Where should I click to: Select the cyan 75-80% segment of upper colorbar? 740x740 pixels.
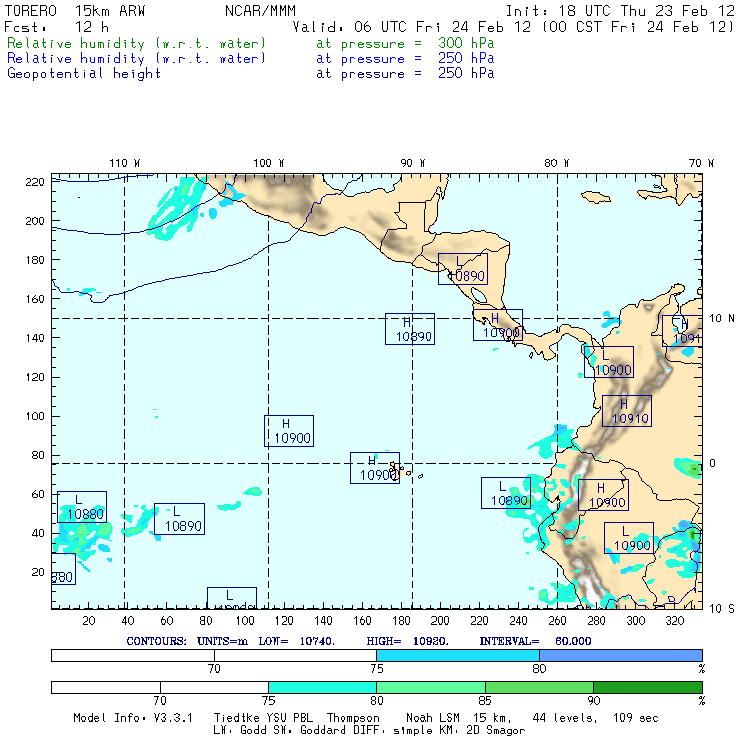coord(457,654)
